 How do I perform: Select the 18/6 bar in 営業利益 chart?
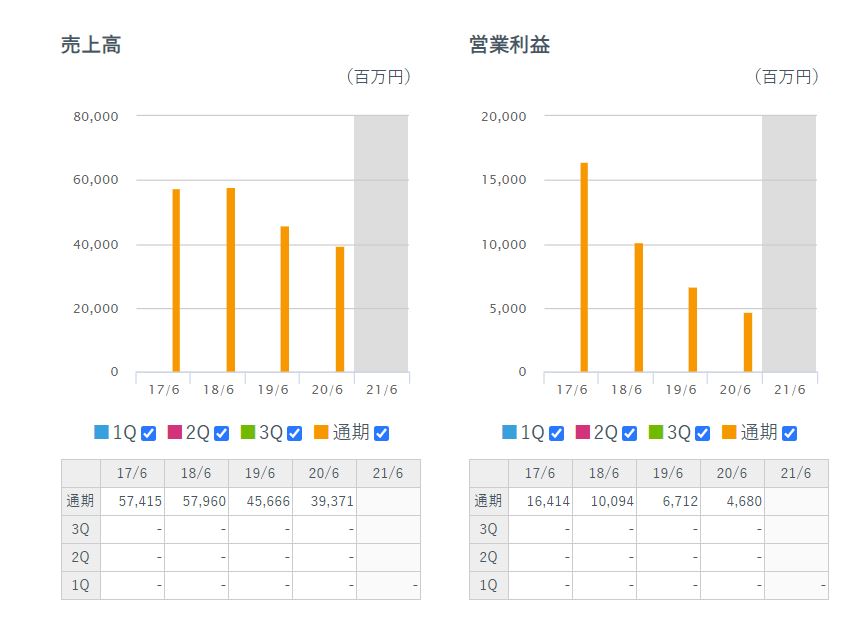[x=639, y=307]
